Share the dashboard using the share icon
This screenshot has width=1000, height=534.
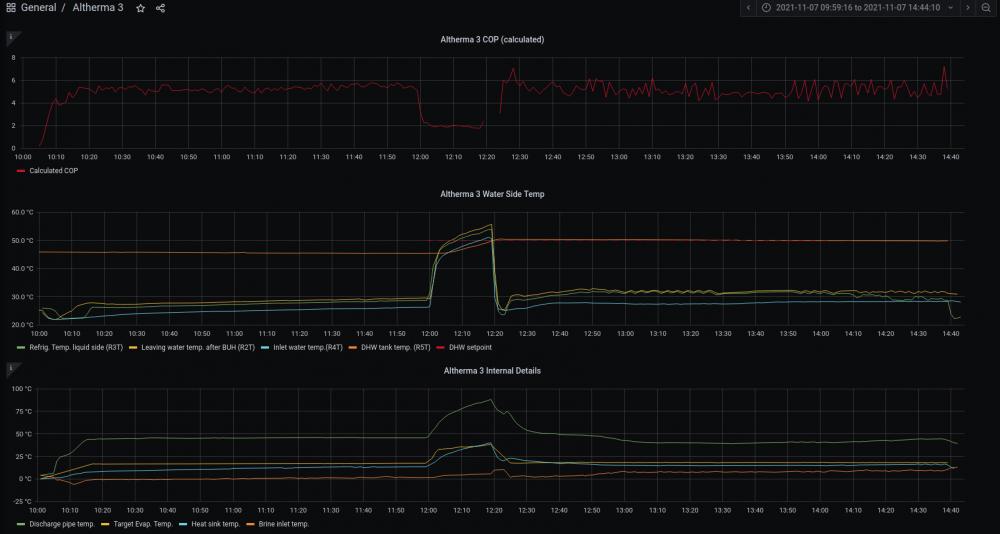[x=161, y=8]
